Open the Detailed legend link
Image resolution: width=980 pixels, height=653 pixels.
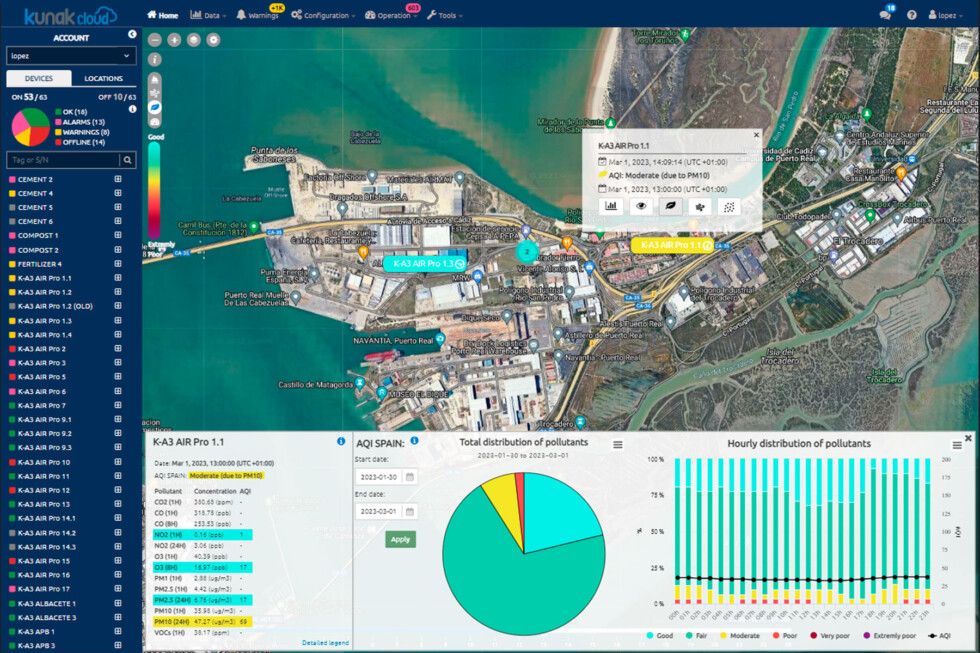click(x=324, y=642)
